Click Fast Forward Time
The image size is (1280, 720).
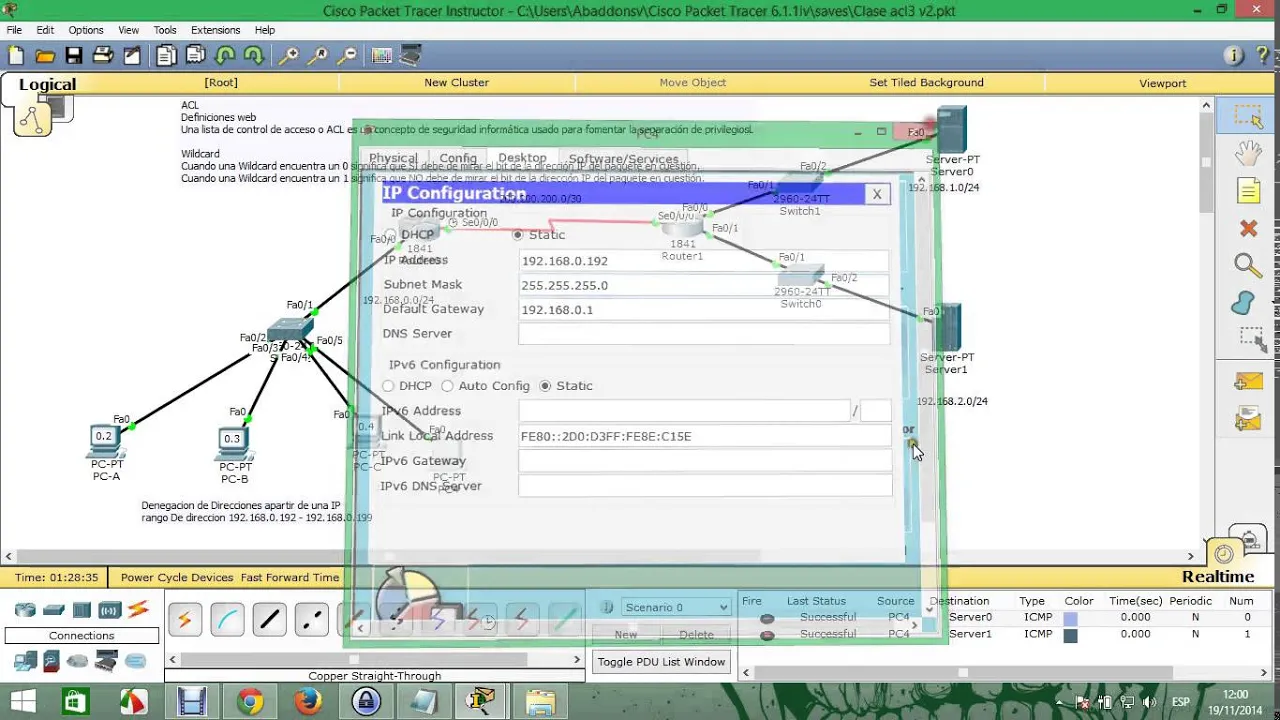click(290, 577)
